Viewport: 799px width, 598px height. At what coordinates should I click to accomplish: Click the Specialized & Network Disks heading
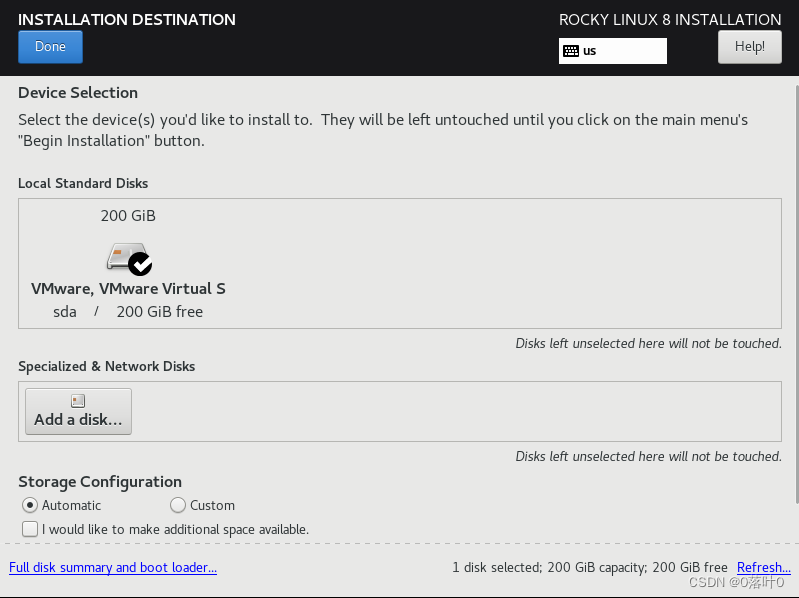tap(106, 366)
